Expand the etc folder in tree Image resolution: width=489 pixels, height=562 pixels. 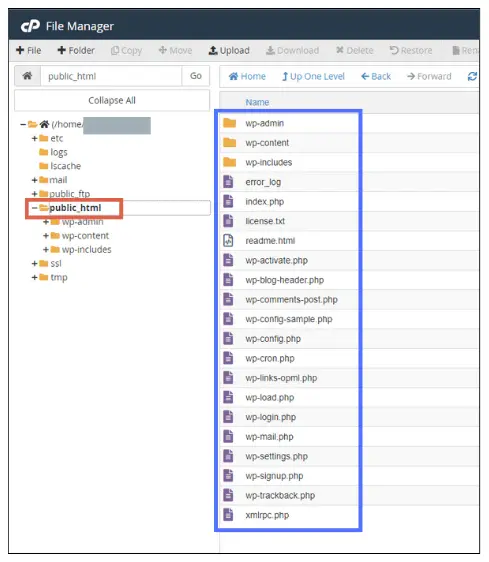[34, 138]
